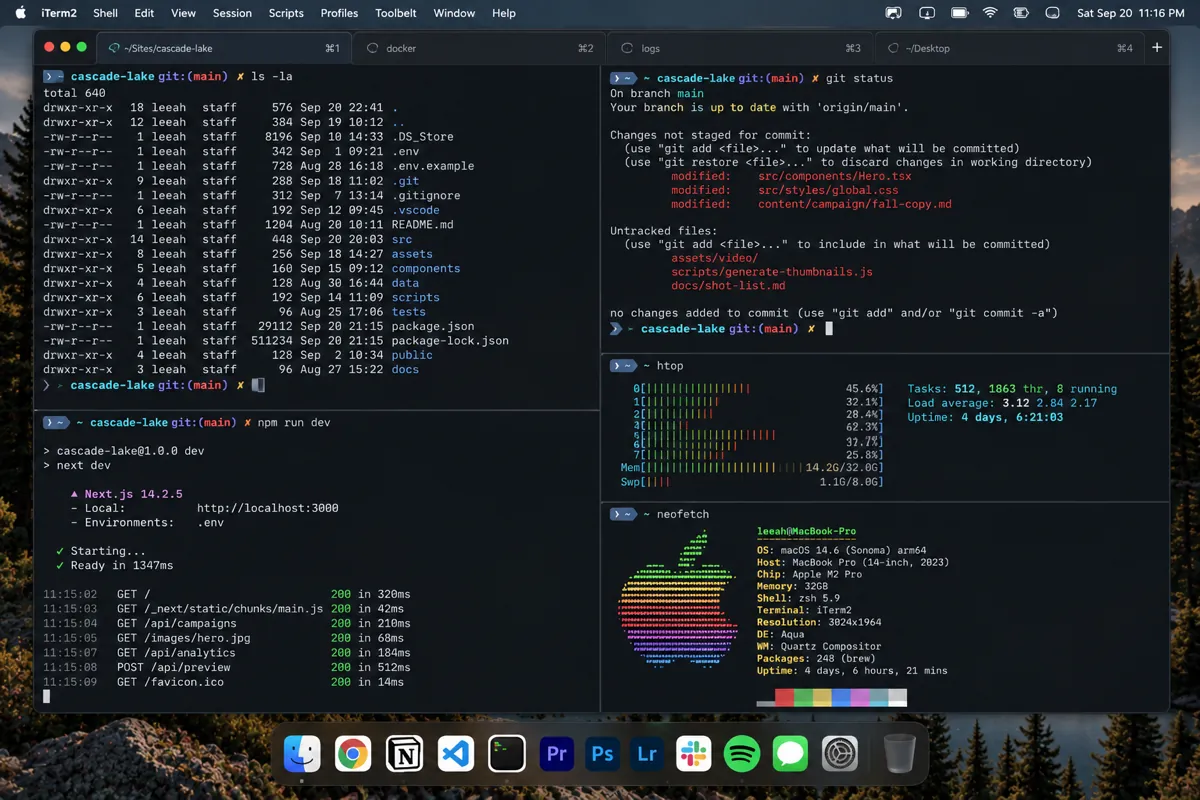Open Notion in the Dock

click(x=404, y=754)
